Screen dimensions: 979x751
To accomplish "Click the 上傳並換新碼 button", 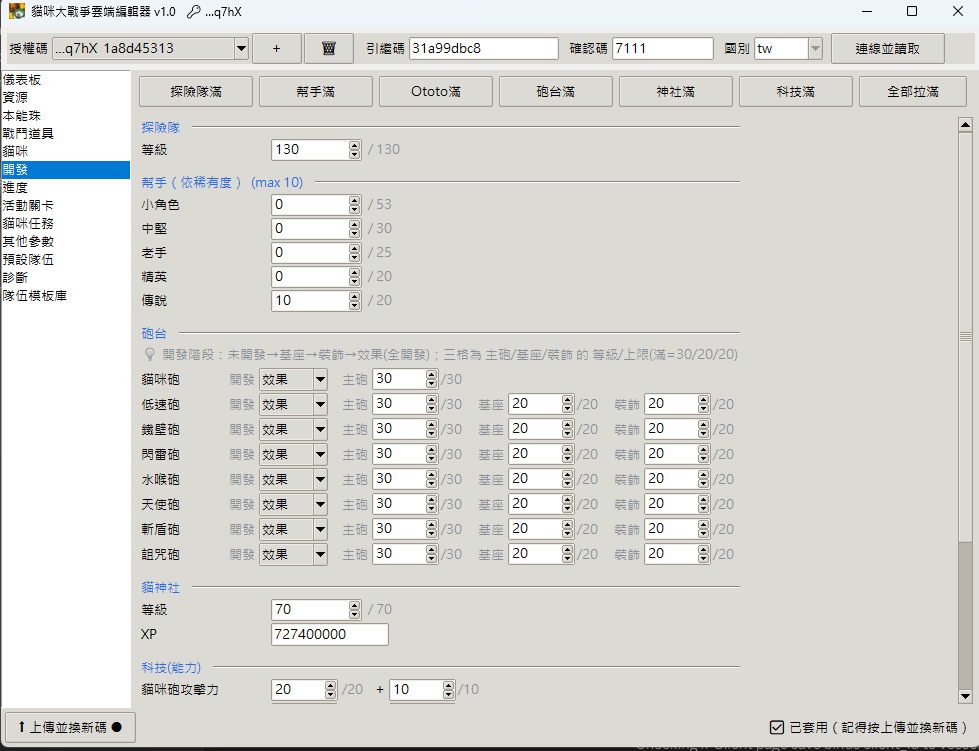I will click(70, 727).
